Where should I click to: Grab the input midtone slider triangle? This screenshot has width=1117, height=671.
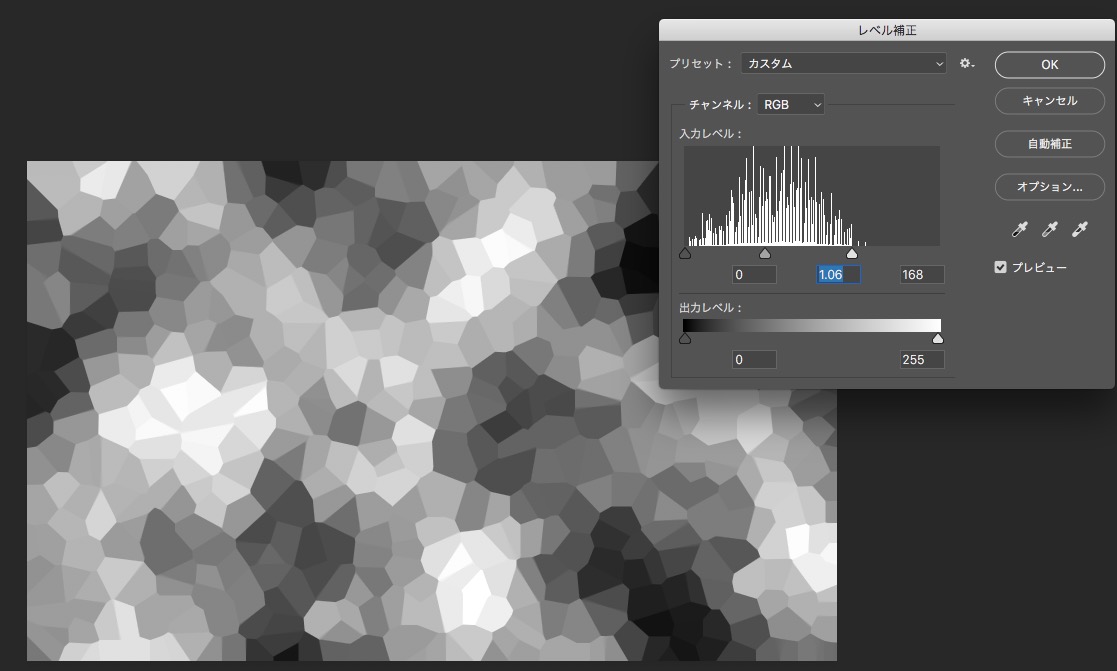coord(765,254)
